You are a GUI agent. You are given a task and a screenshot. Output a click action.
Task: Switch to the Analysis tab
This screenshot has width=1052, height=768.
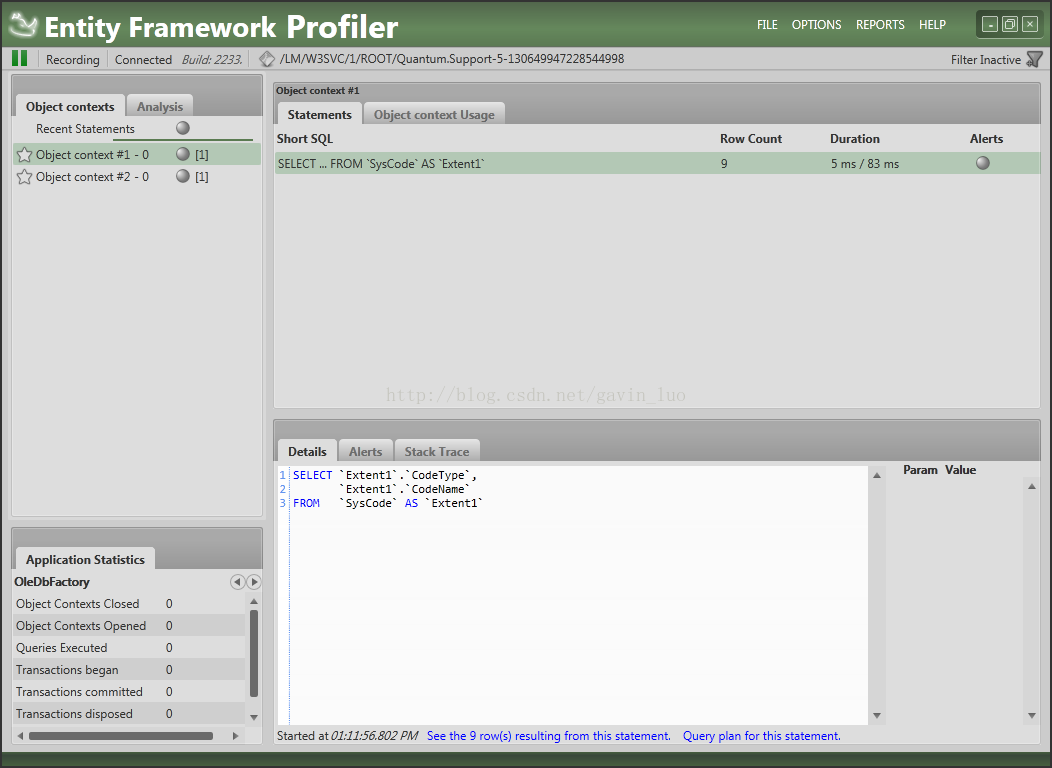(x=160, y=107)
